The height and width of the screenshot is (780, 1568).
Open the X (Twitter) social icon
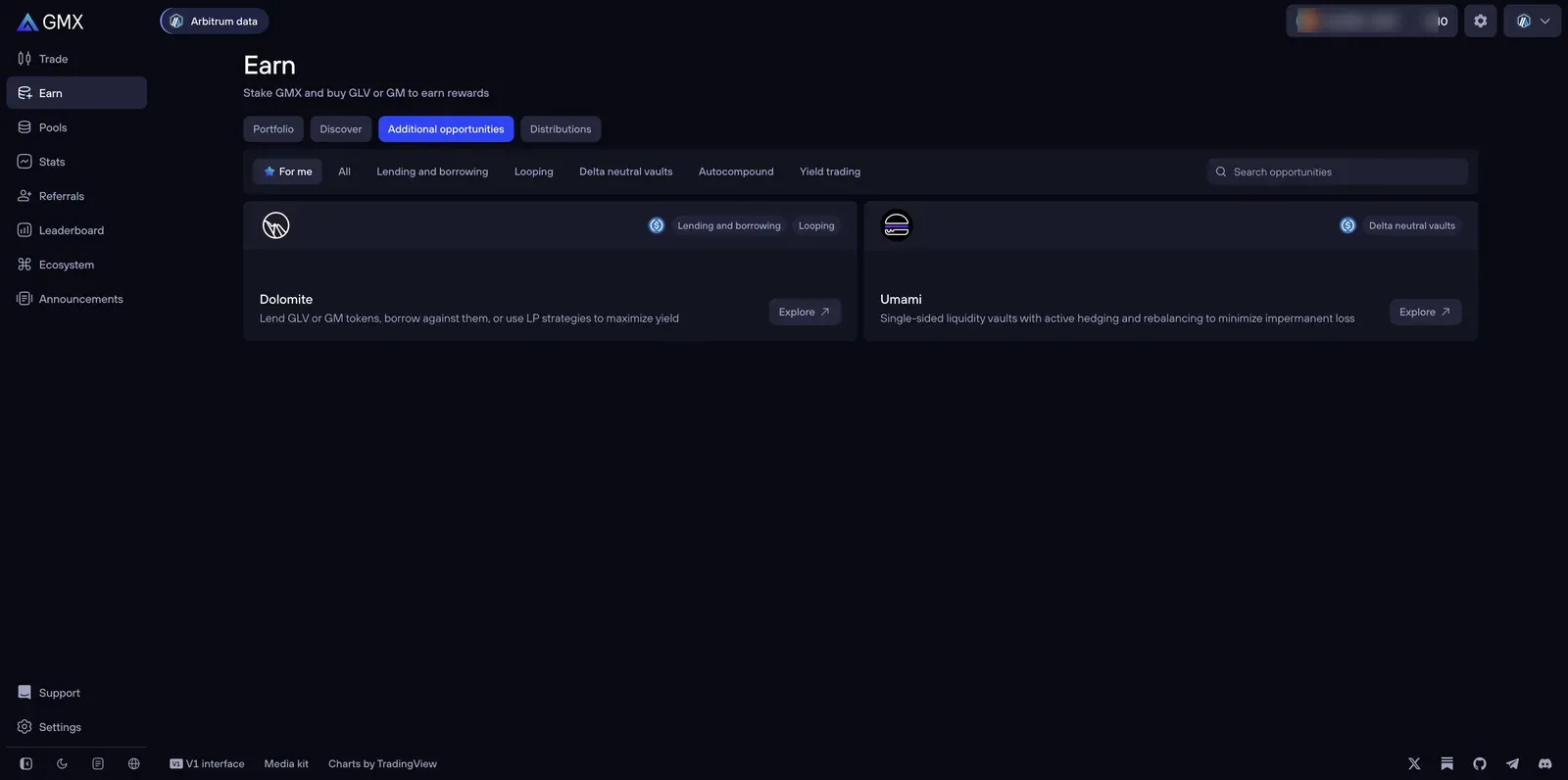pos(1414,763)
